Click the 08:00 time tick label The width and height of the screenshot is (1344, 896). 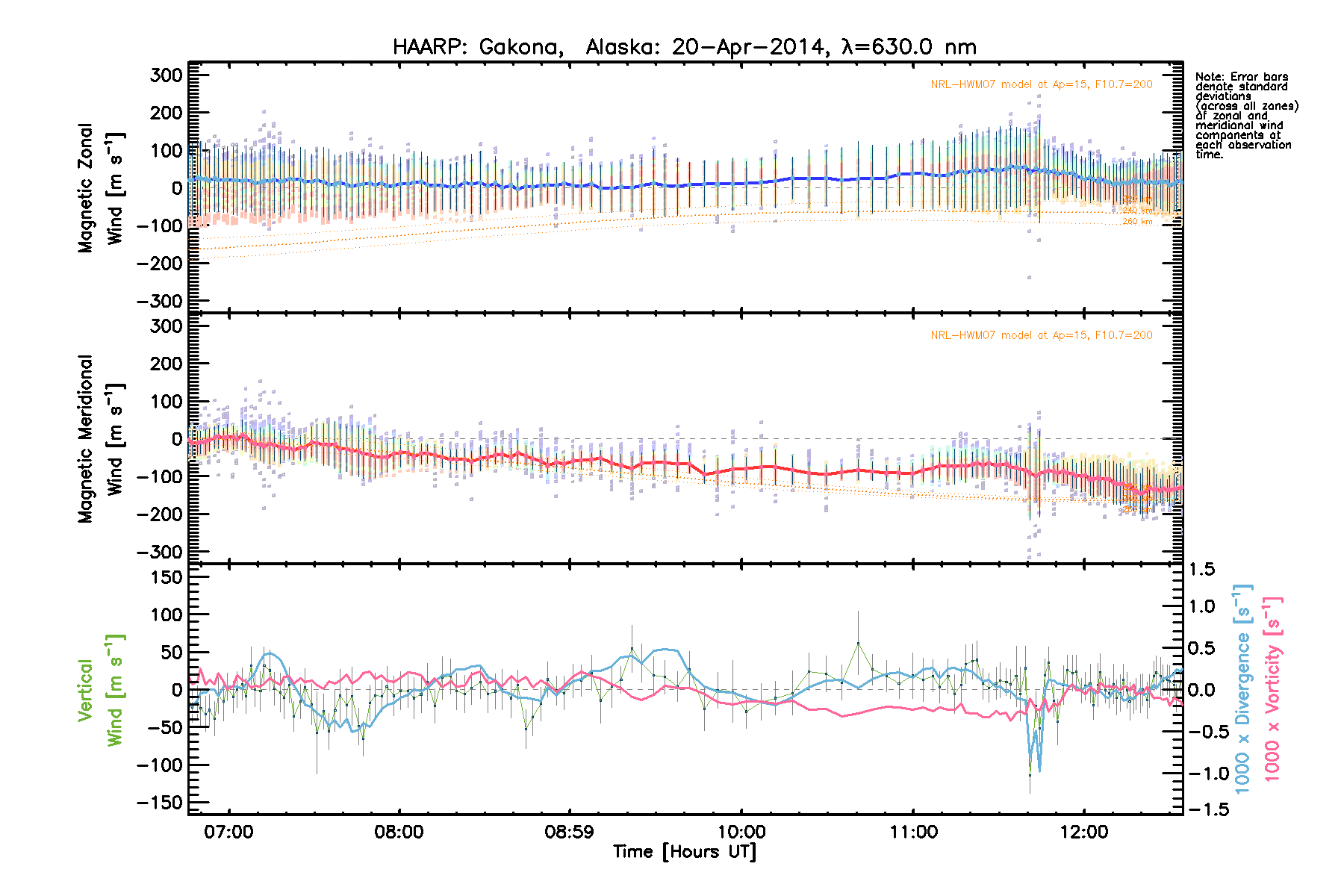399,833
